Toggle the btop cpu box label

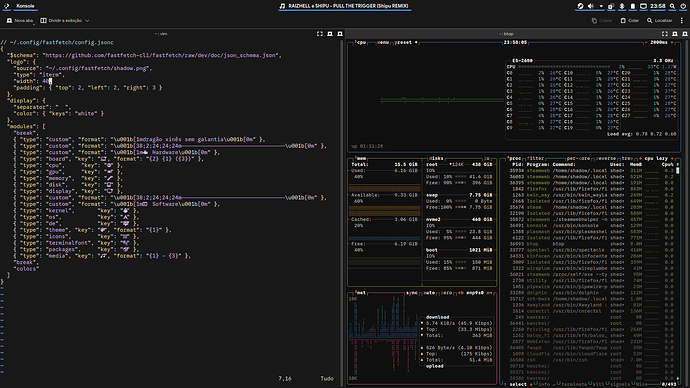coord(361,43)
